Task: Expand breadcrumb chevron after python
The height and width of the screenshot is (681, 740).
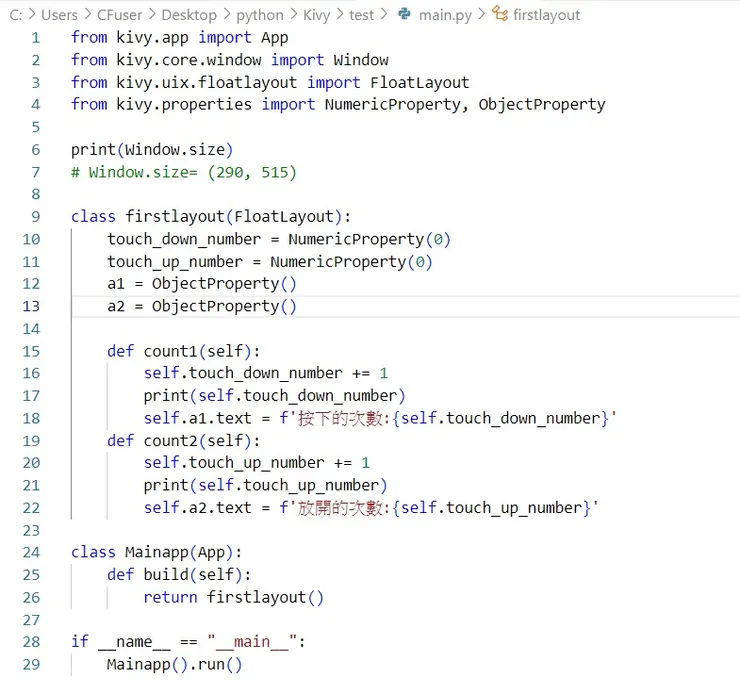Action: point(294,14)
